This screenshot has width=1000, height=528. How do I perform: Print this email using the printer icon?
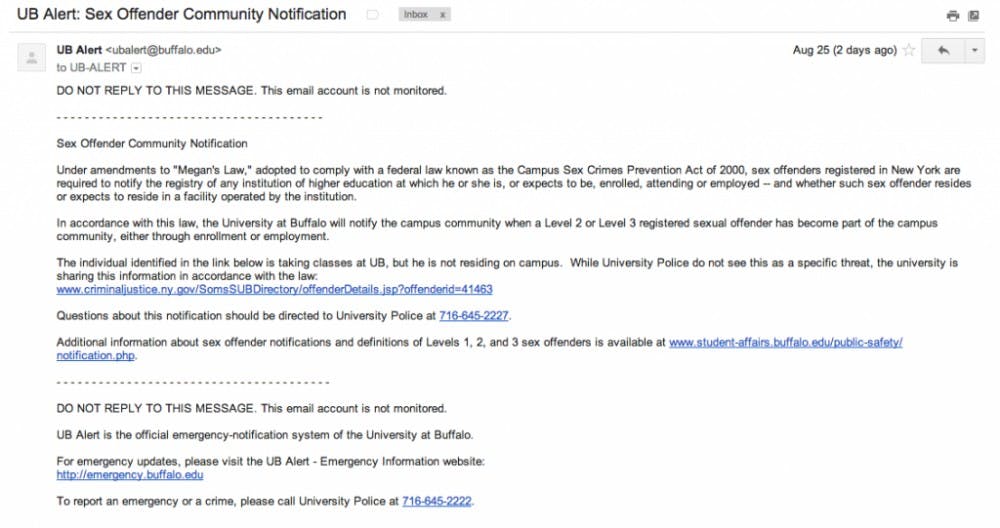[x=953, y=16]
